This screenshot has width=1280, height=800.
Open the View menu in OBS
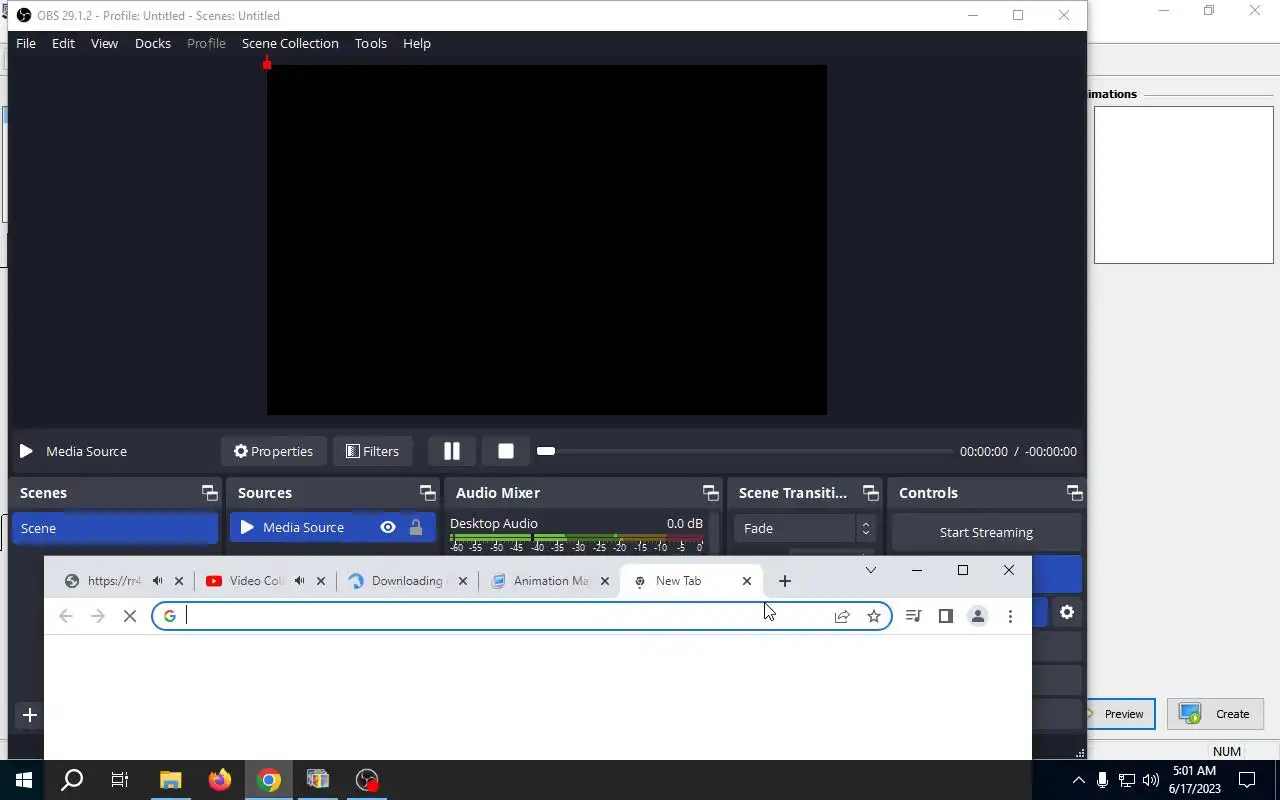(104, 43)
